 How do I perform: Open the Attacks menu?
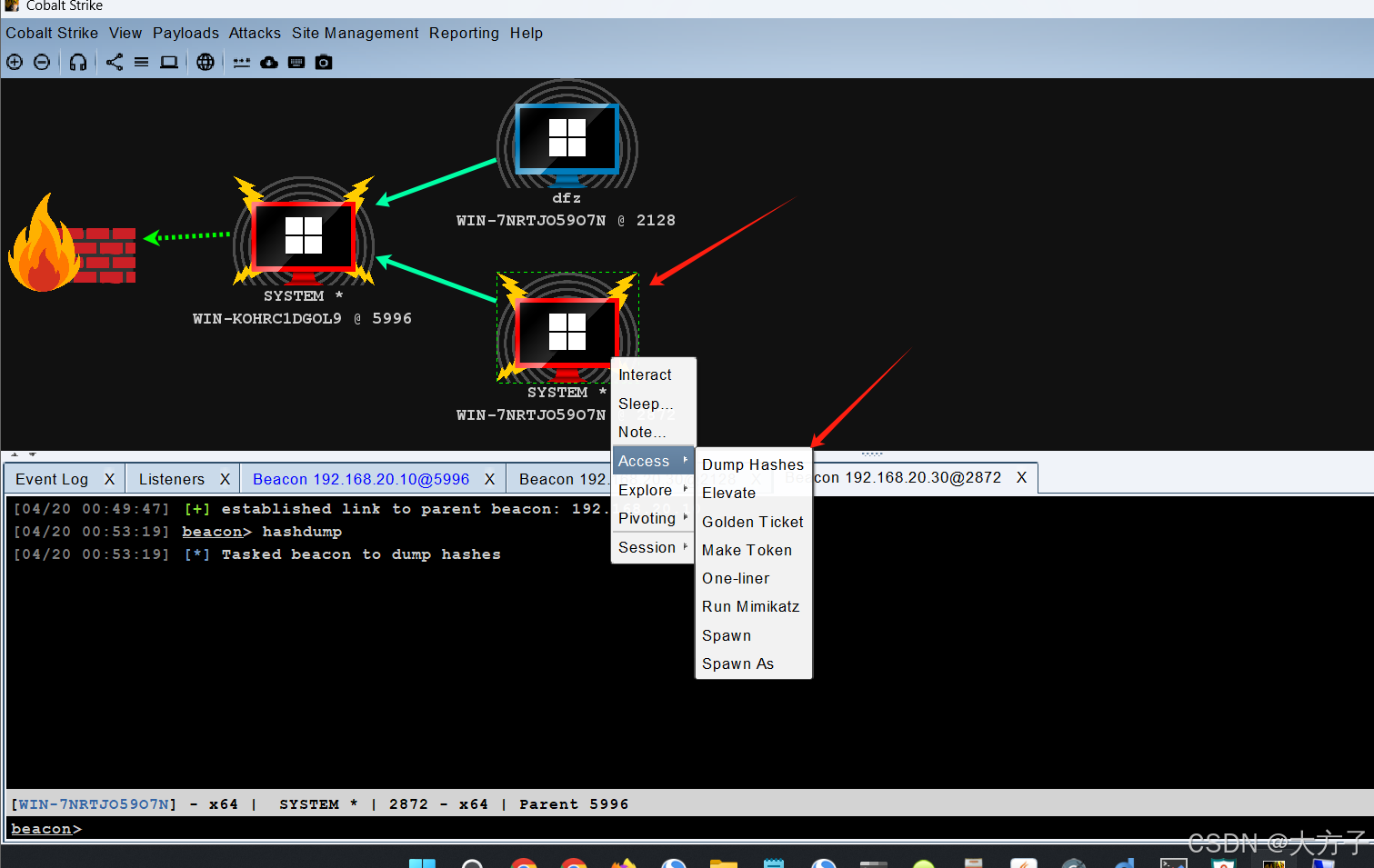(255, 33)
